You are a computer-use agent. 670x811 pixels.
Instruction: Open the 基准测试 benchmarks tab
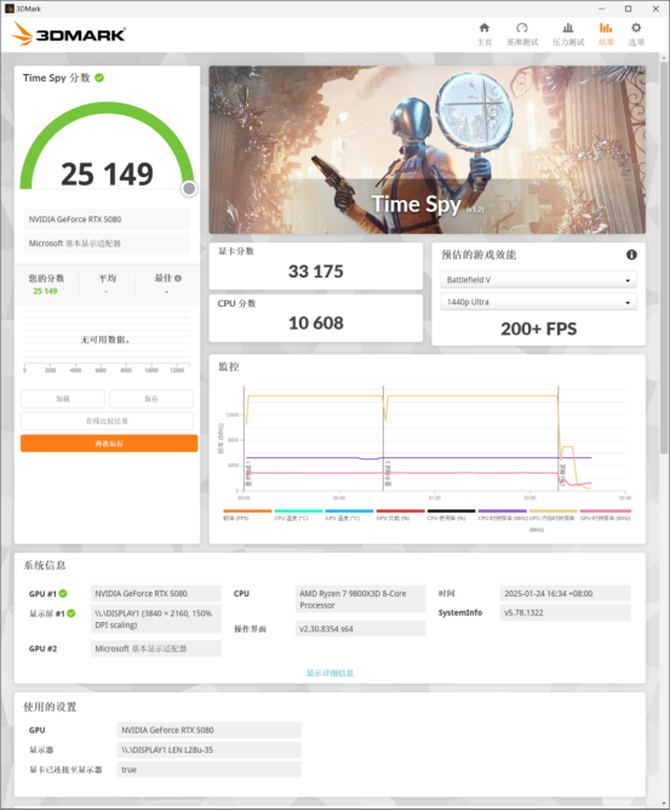[x=522, y=34]
